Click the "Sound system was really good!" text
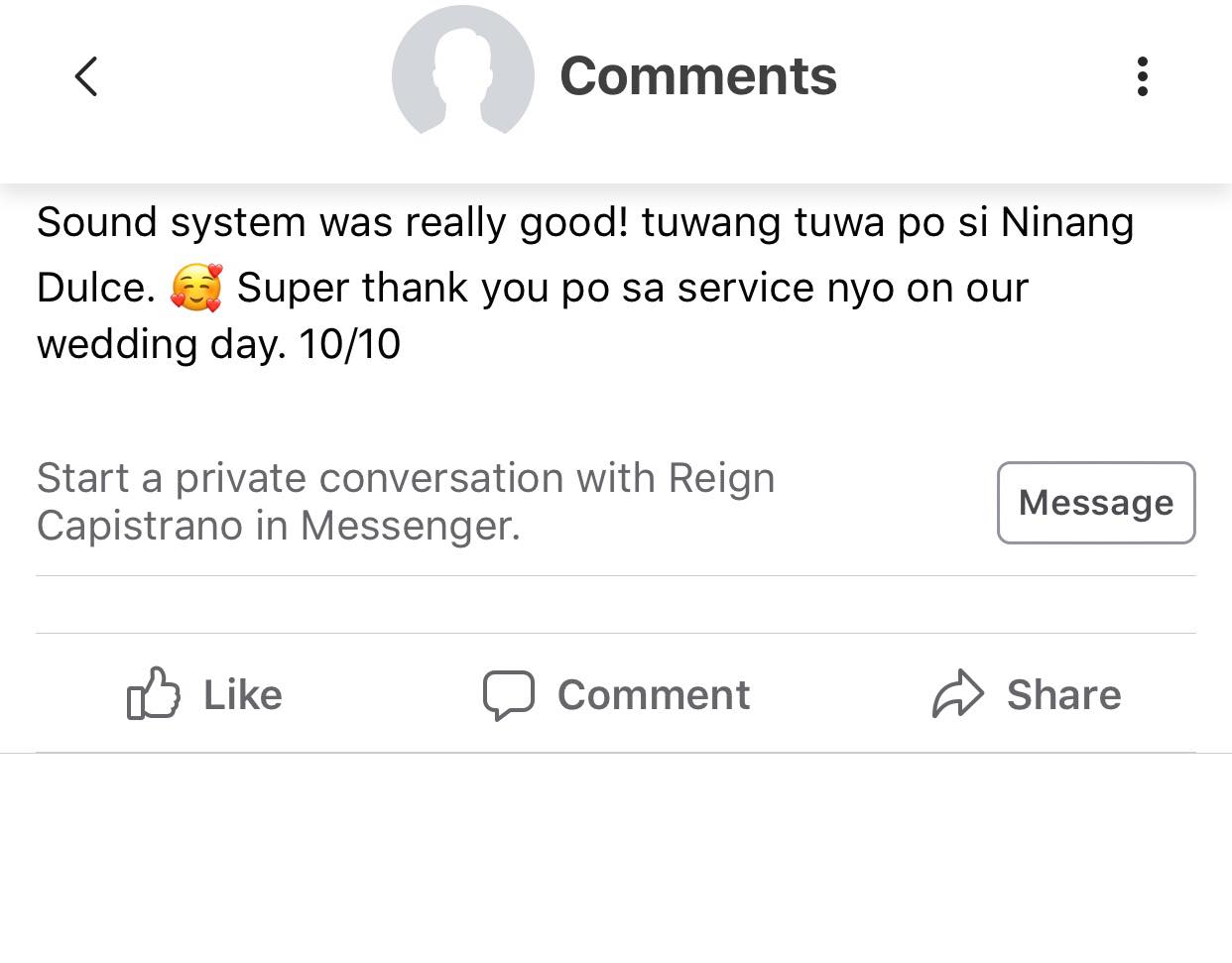The width and height of the screenshot is (1232, 963). pos(332,222)
